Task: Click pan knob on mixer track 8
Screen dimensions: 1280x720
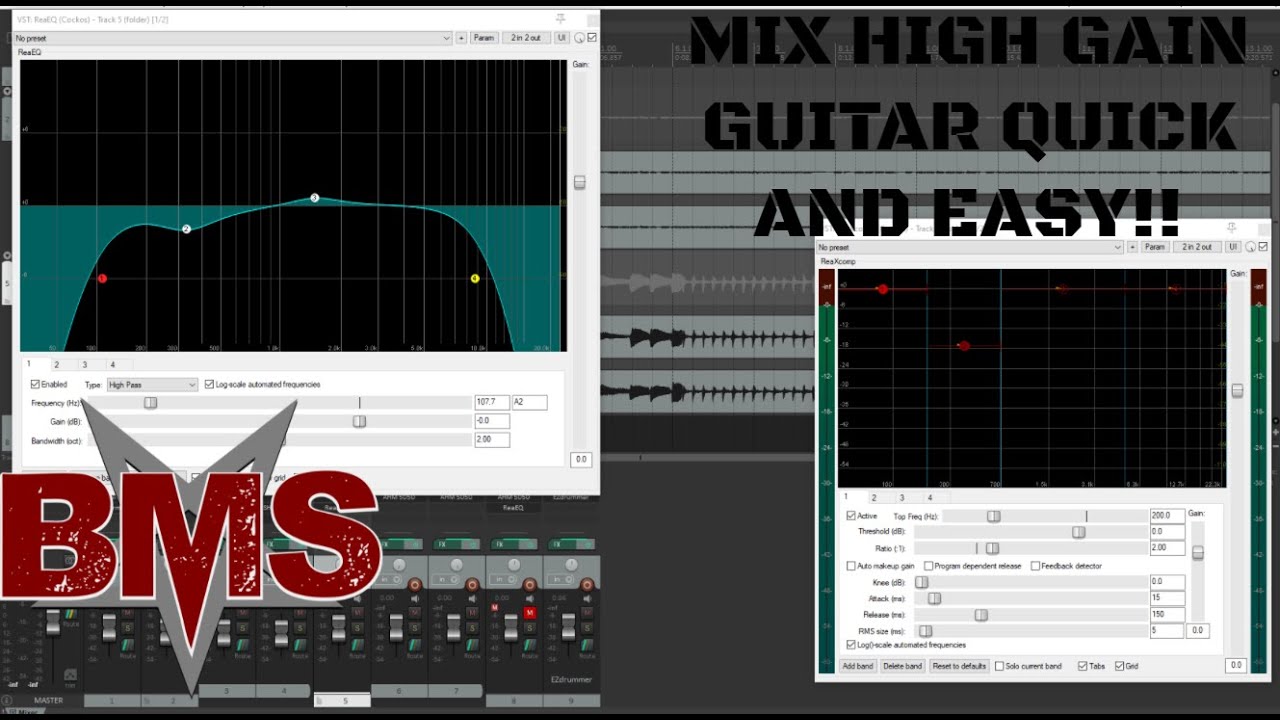Action: pyautogui.click(x=514, y=565)
